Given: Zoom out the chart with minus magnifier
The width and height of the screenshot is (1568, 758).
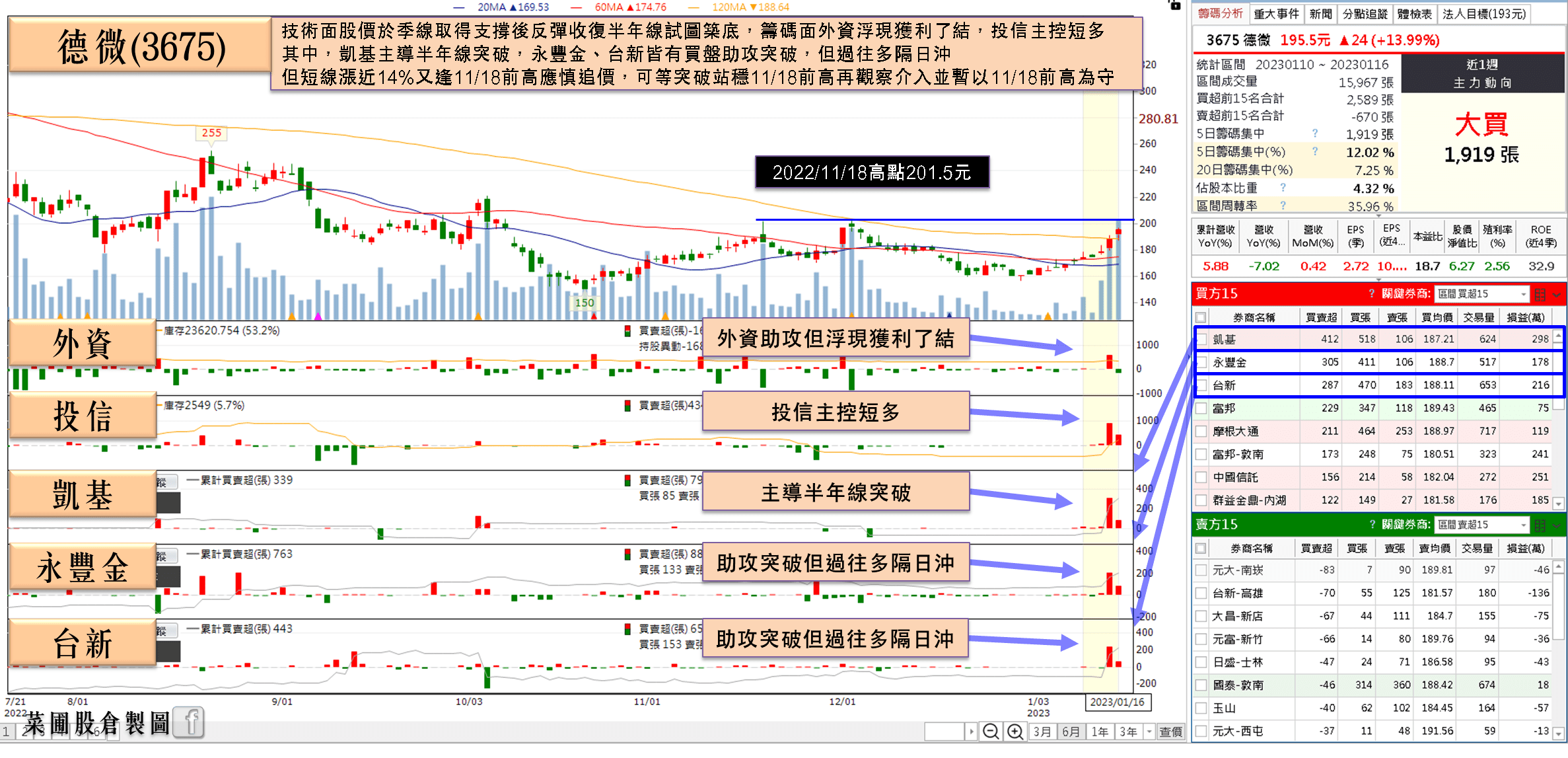Looking at the screenshot, I should (990, 731).
